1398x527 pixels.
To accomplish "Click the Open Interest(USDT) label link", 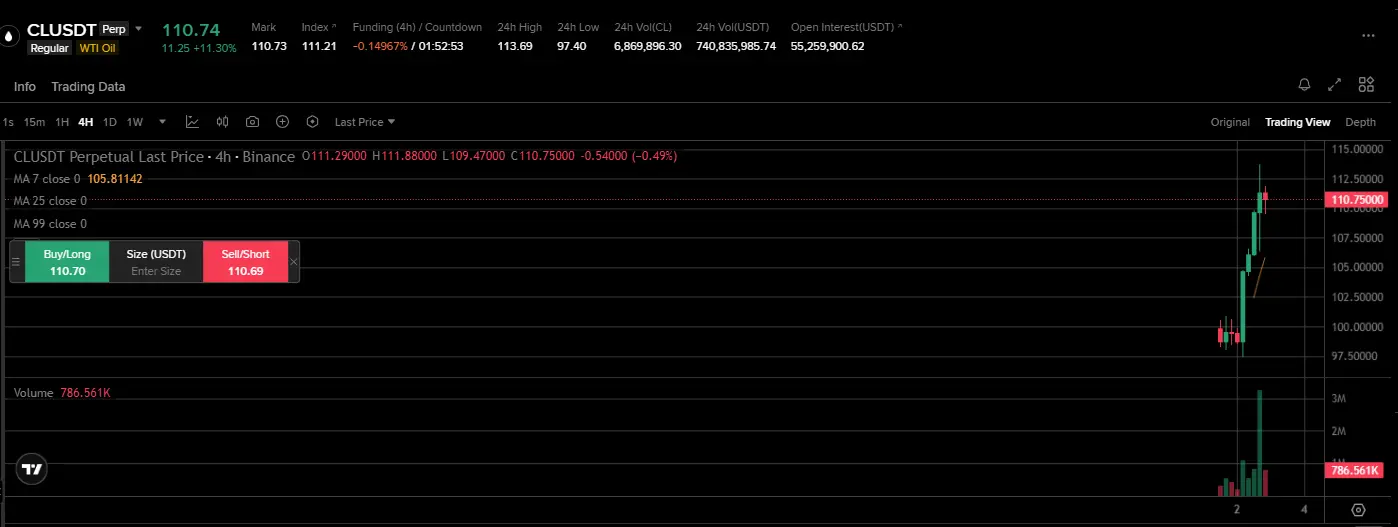I will 846,27.
